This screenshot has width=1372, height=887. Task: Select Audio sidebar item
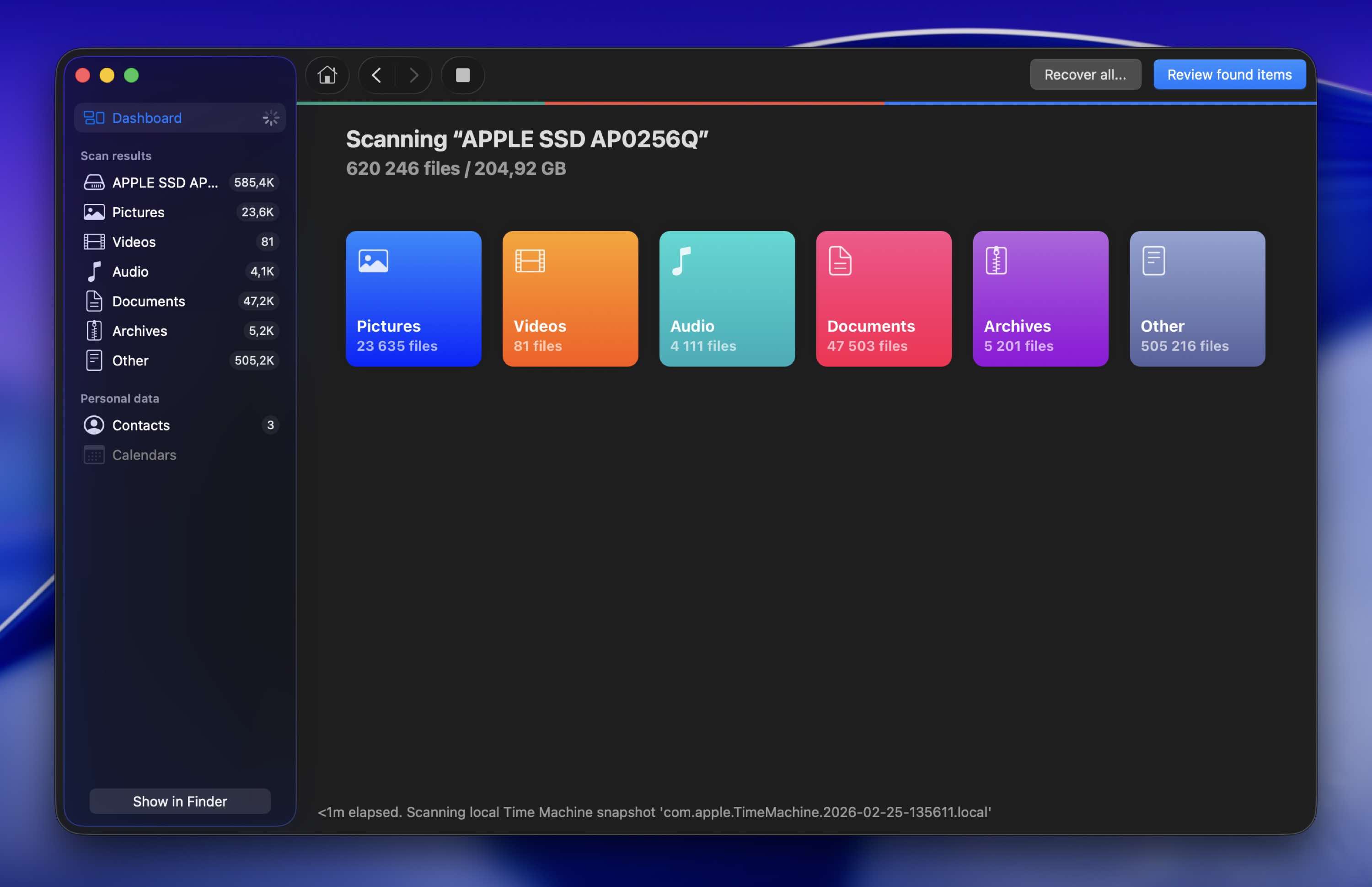(x=130, y=271)
